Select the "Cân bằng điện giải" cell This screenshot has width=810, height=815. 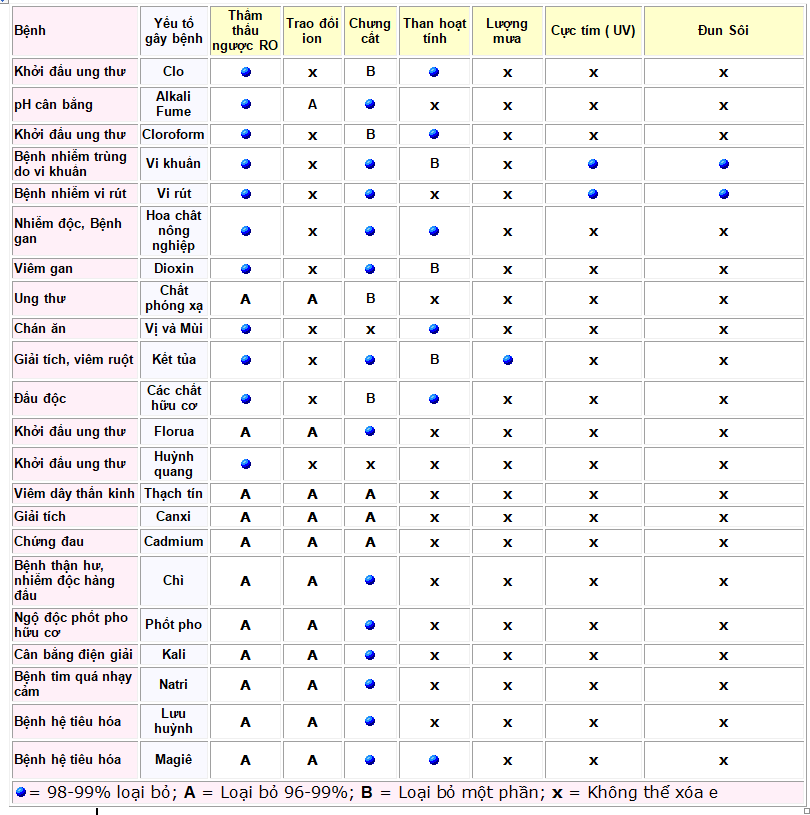tap(75, 654)
